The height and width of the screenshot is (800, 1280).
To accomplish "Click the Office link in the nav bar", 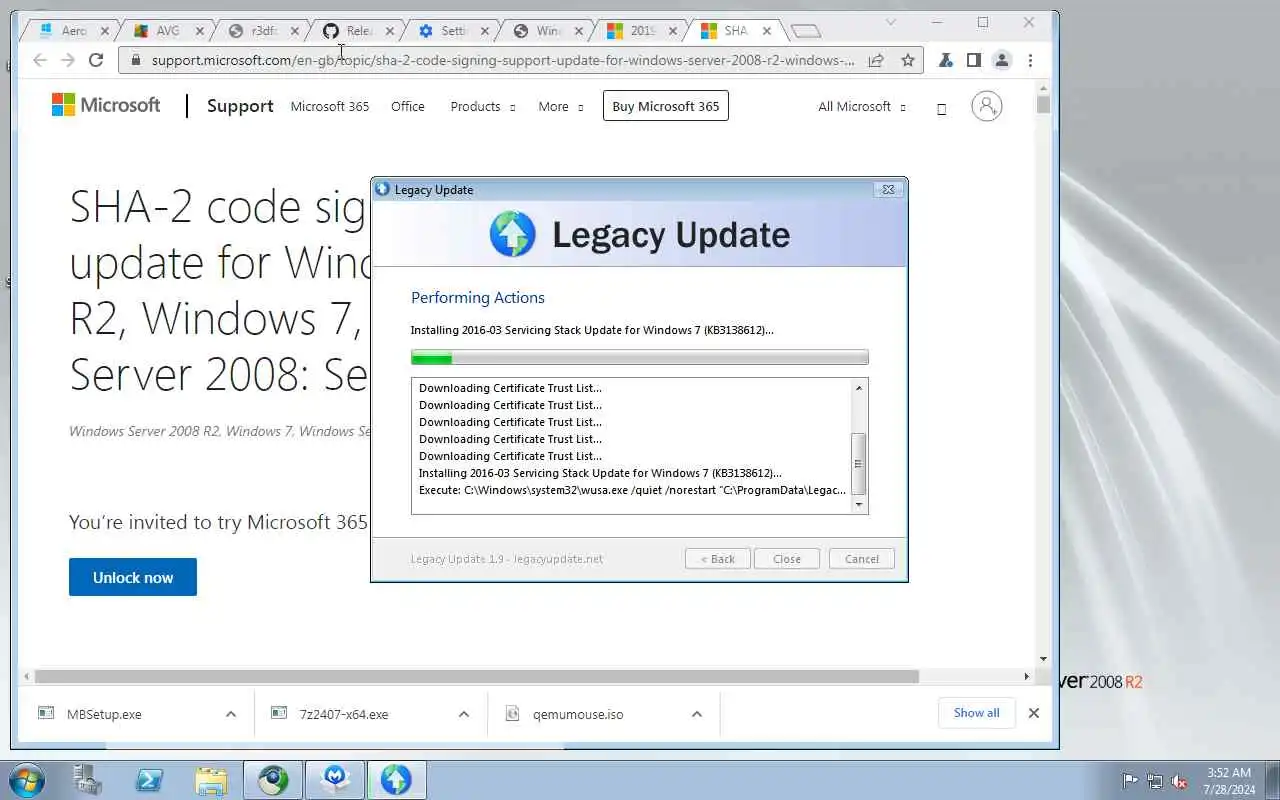I will pos(408,106).
